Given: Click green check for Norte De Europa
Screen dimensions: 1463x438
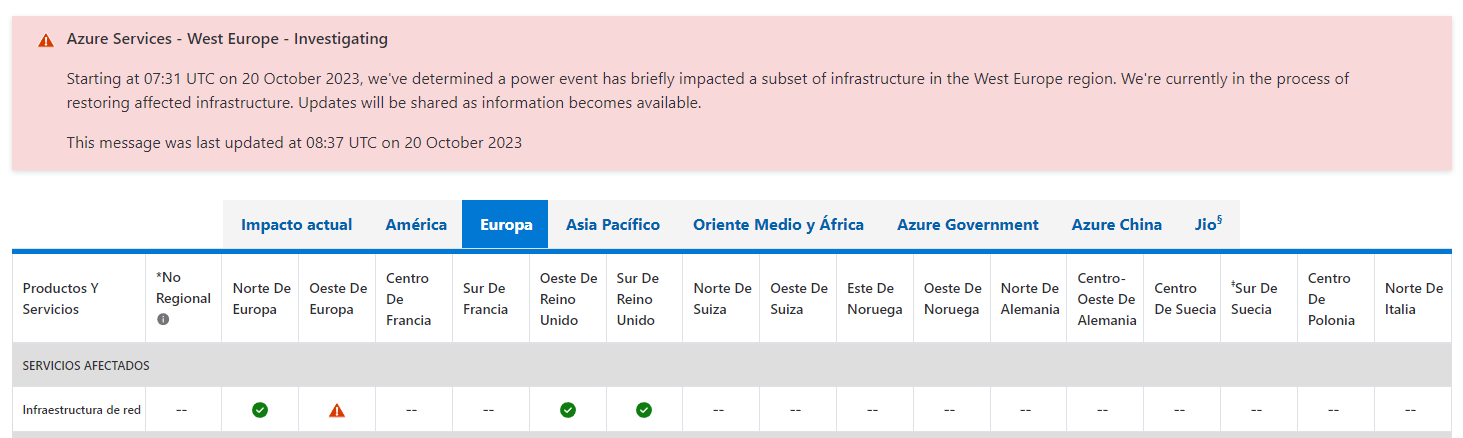Looking at the screenshot, I should pyautogui.click(x=260, y=409).
